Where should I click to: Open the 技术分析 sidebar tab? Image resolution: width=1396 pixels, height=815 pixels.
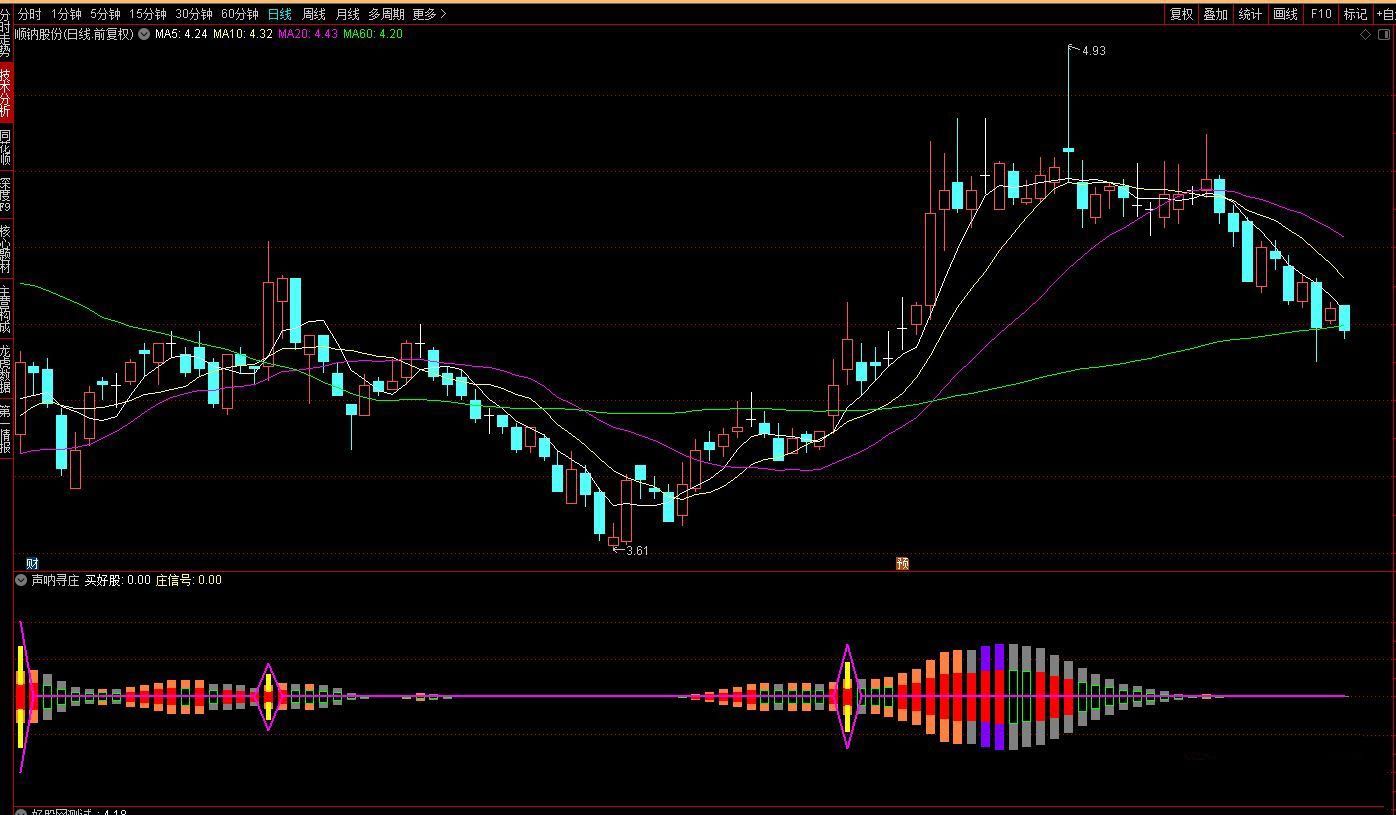tap(6, 94)
